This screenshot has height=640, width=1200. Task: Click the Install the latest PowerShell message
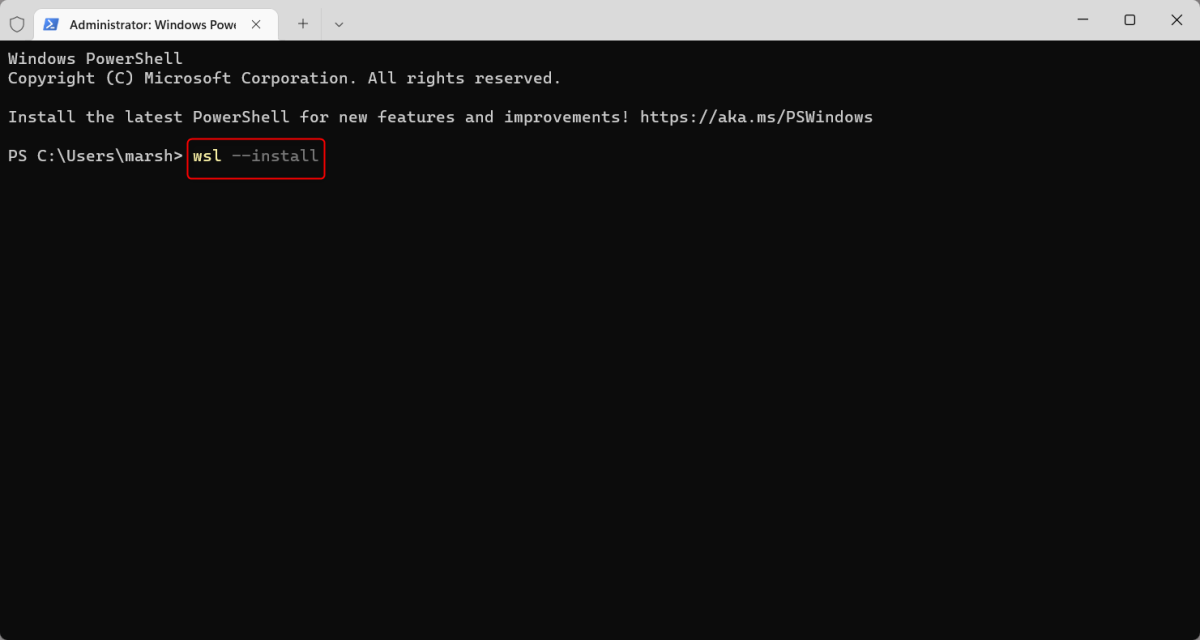(x=318, y=117)
